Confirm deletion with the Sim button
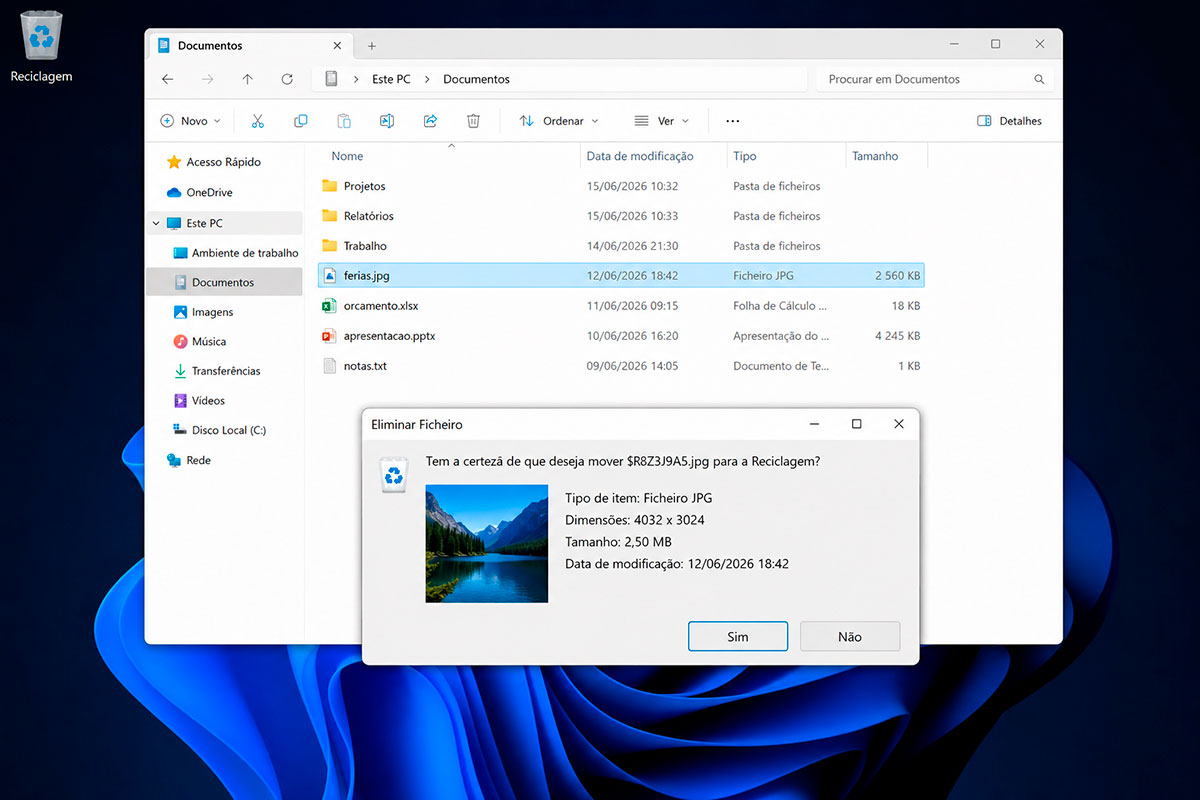This screenshot has width=1200, height=800. point(738,637)
